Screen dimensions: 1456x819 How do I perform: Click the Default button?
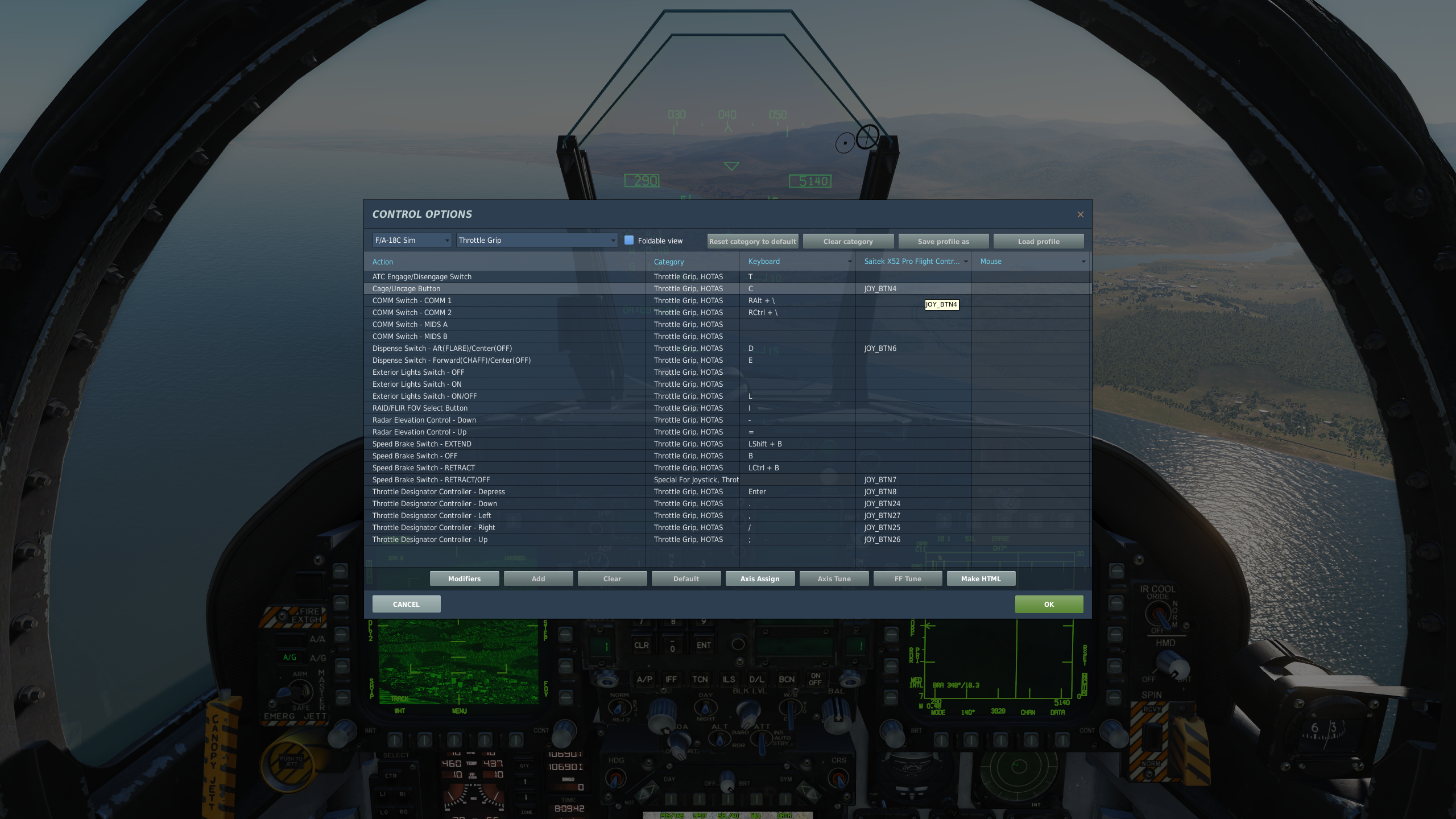pyautogui.click(x=686, y=578)
